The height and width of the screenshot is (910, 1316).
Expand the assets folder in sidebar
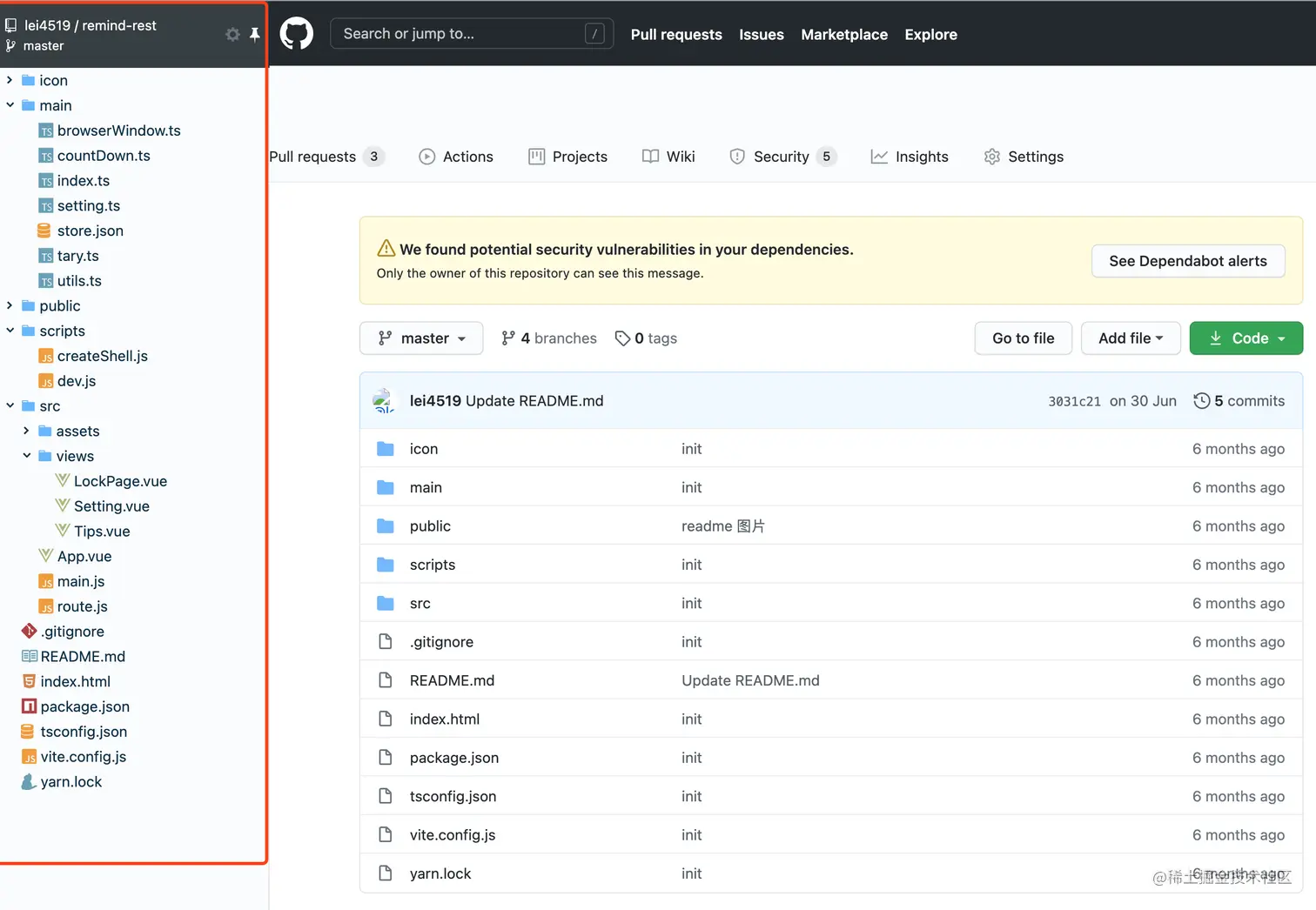point(26,431)
